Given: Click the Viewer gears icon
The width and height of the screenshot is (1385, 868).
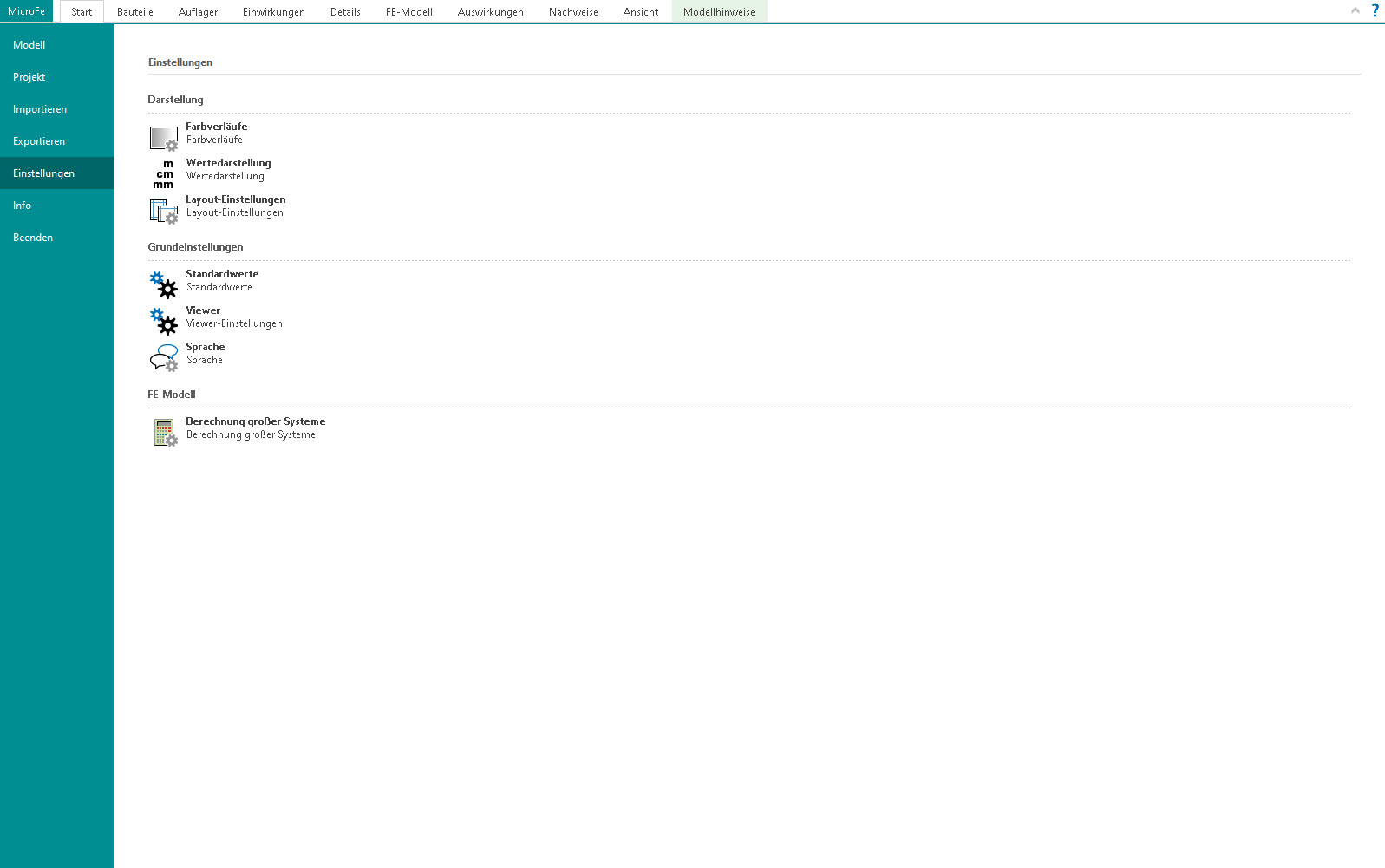Looking at the screenshot, I should [164, 322].
